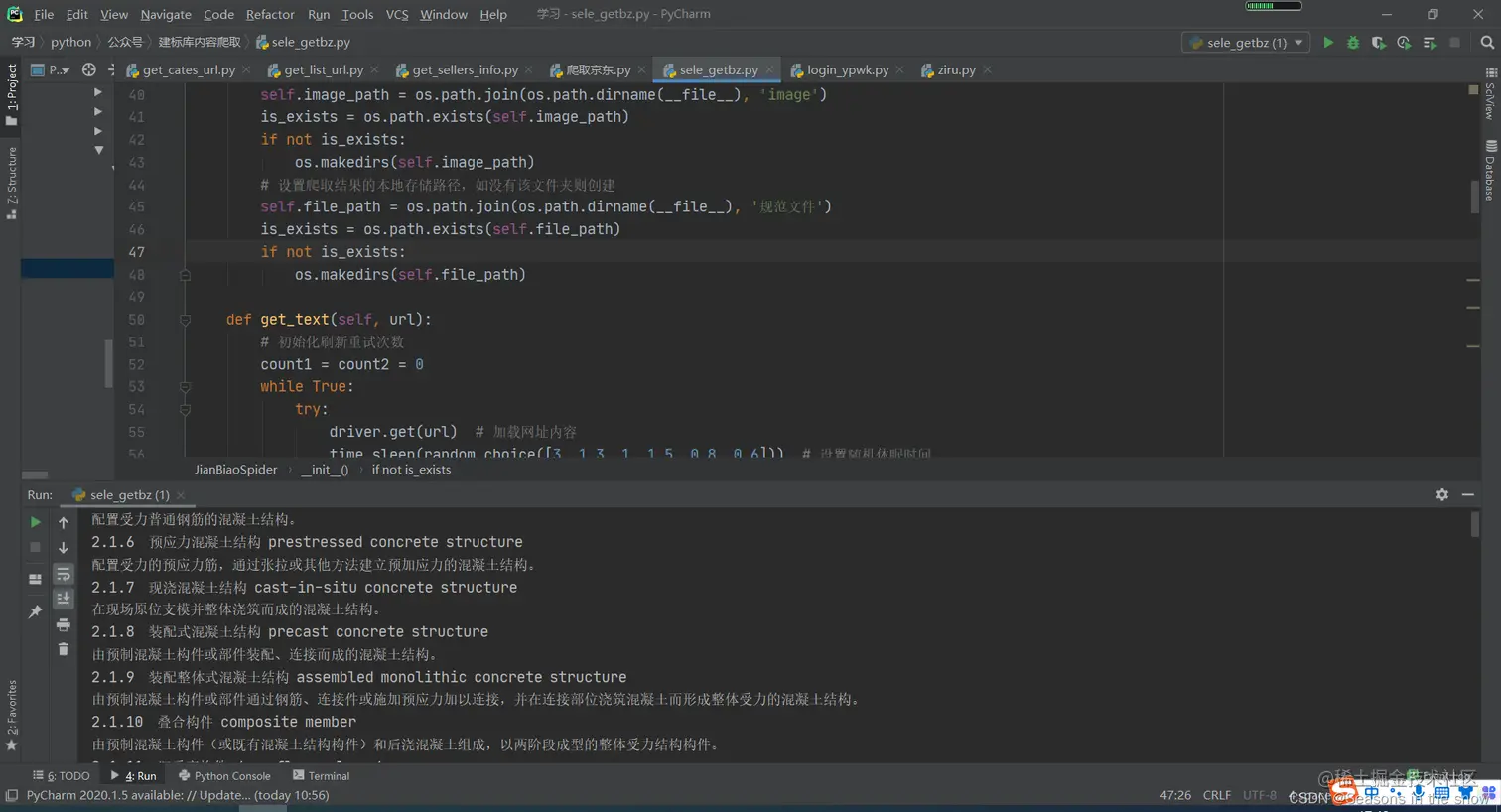Click the CRLF line separator indicator

[1216, 795]
